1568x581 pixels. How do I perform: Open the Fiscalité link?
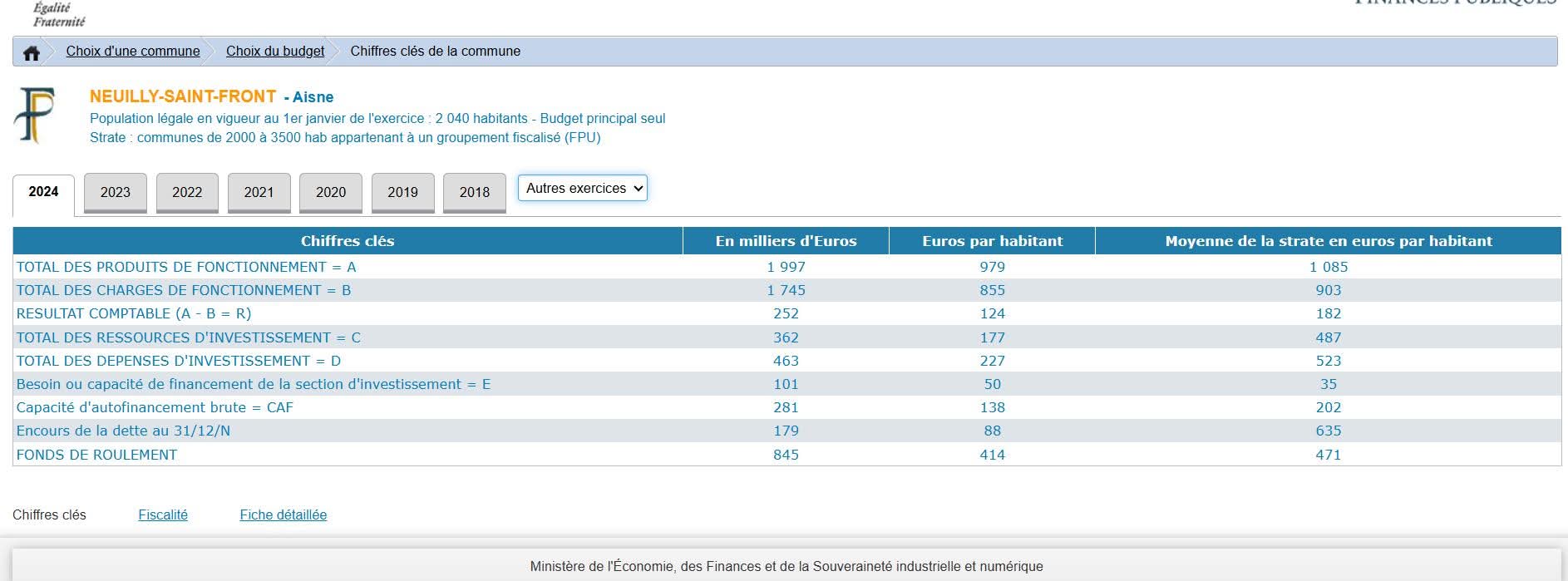click(163, 515)
